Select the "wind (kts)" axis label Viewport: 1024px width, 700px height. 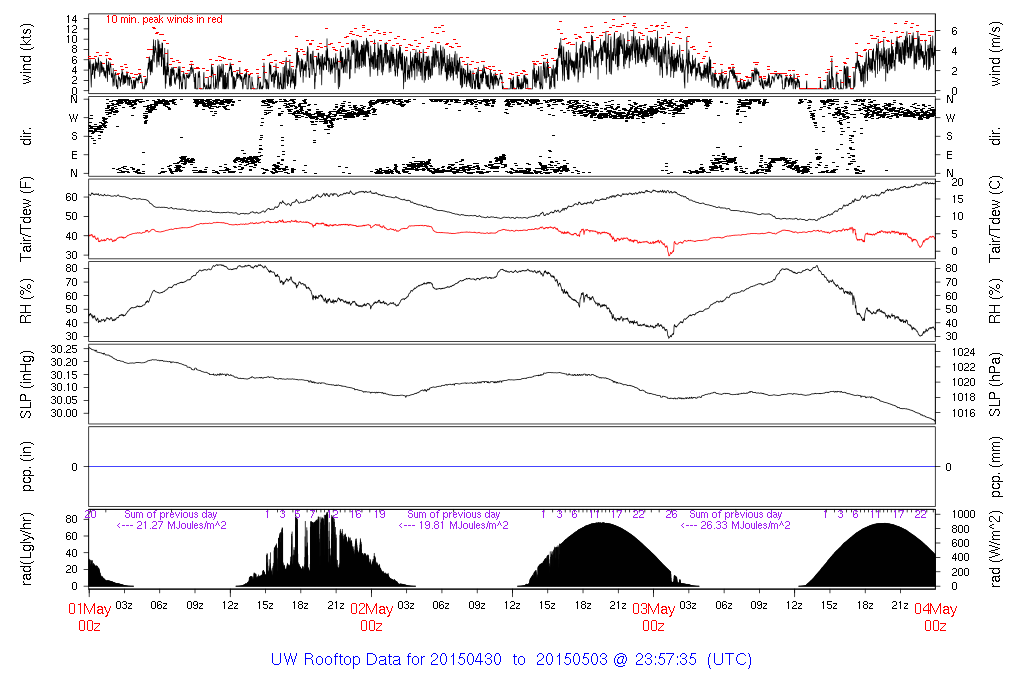26,54
